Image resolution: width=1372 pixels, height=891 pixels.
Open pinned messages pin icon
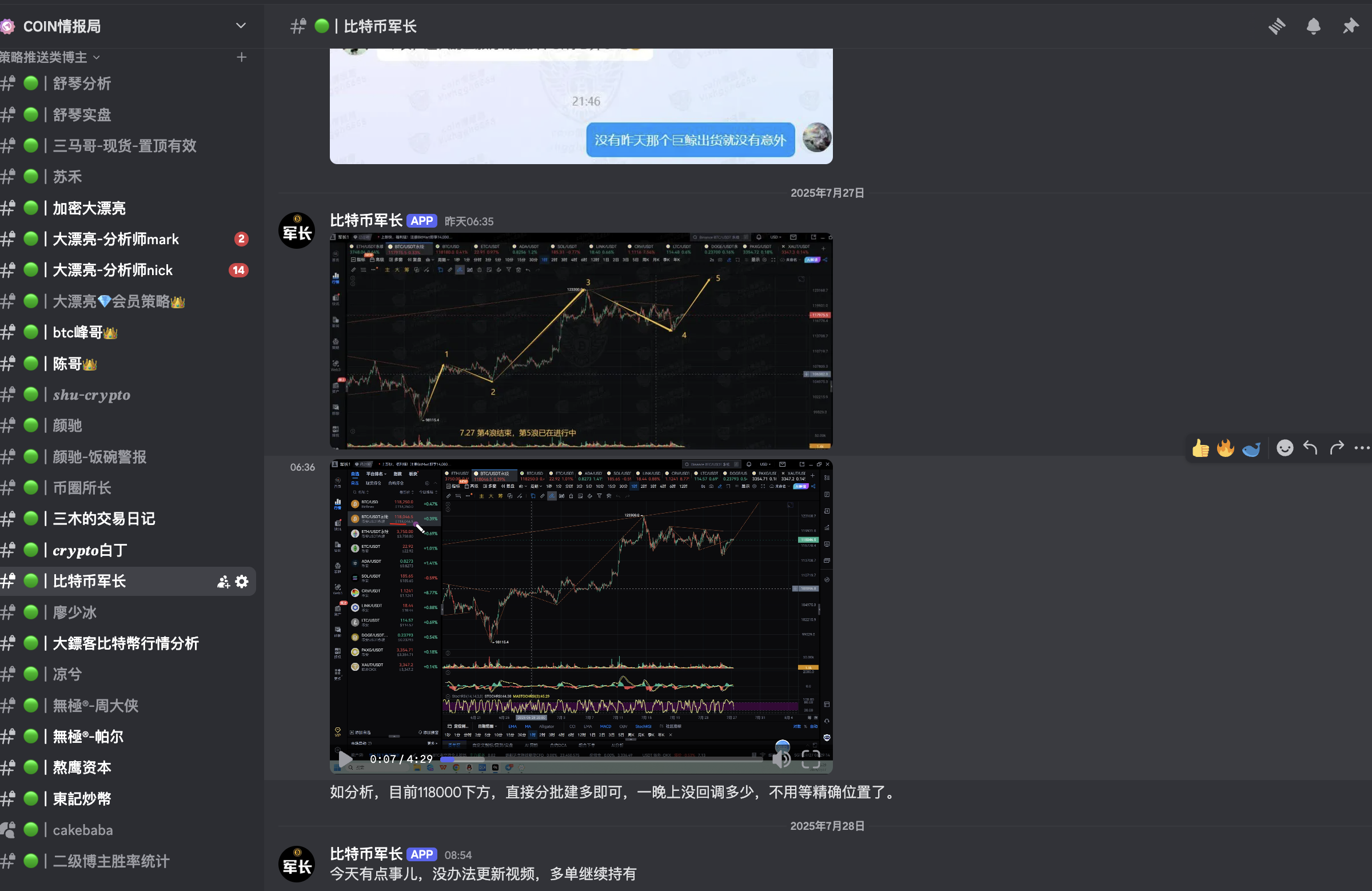[1350, 26]
